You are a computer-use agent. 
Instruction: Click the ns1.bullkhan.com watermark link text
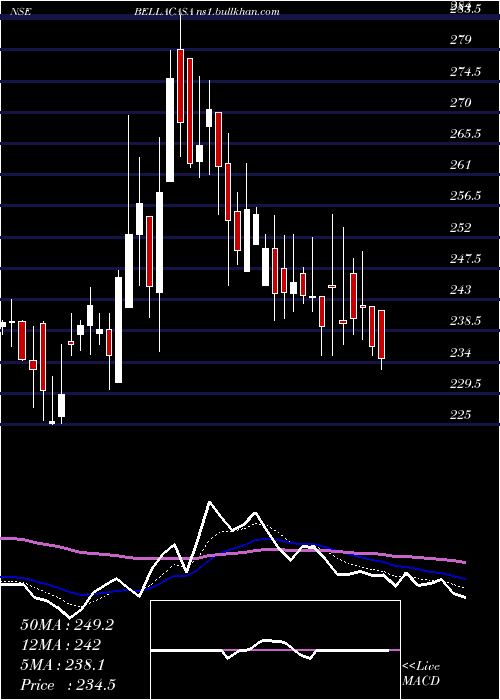(238, 12)
